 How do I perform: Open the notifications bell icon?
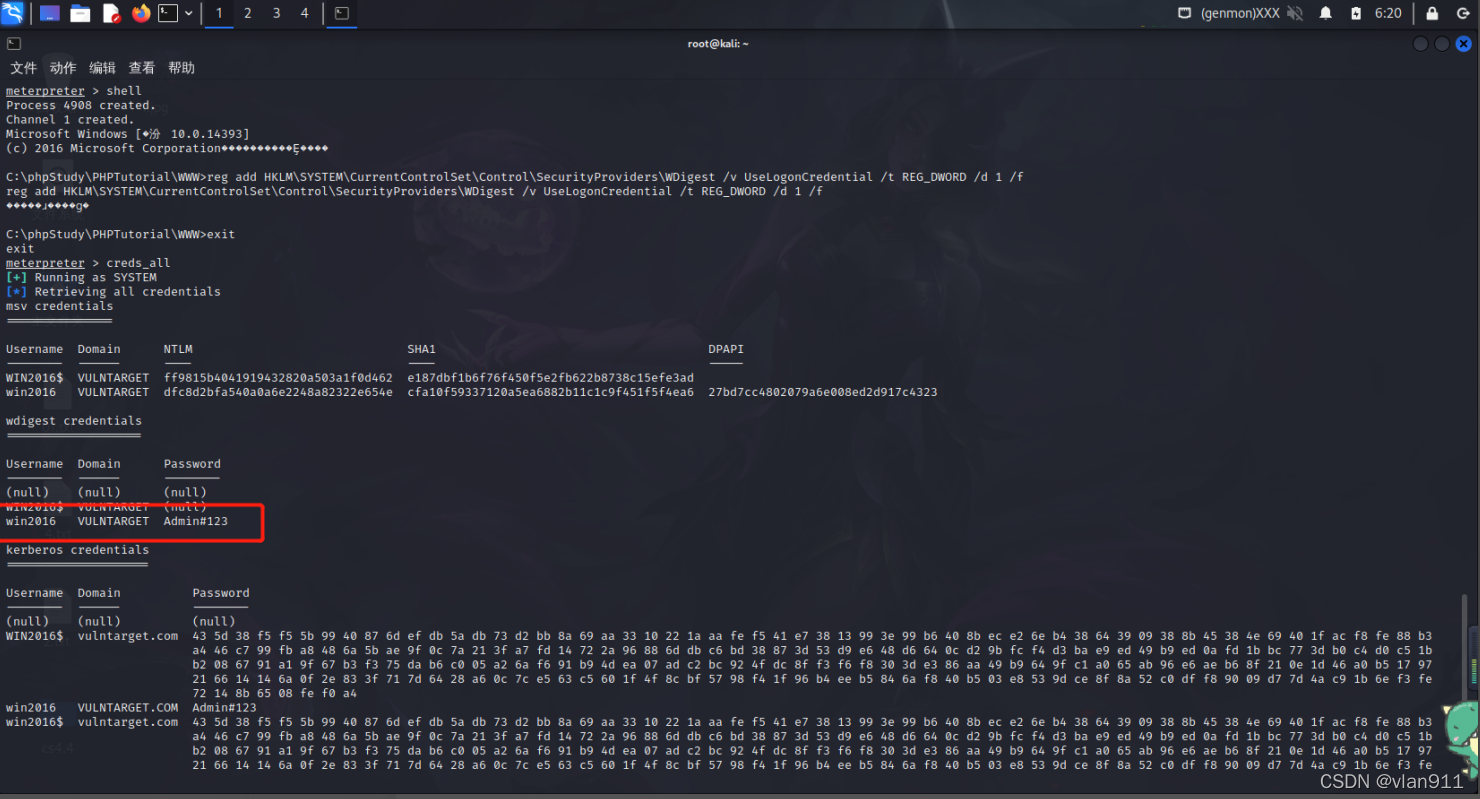[x=1326, y=14]
